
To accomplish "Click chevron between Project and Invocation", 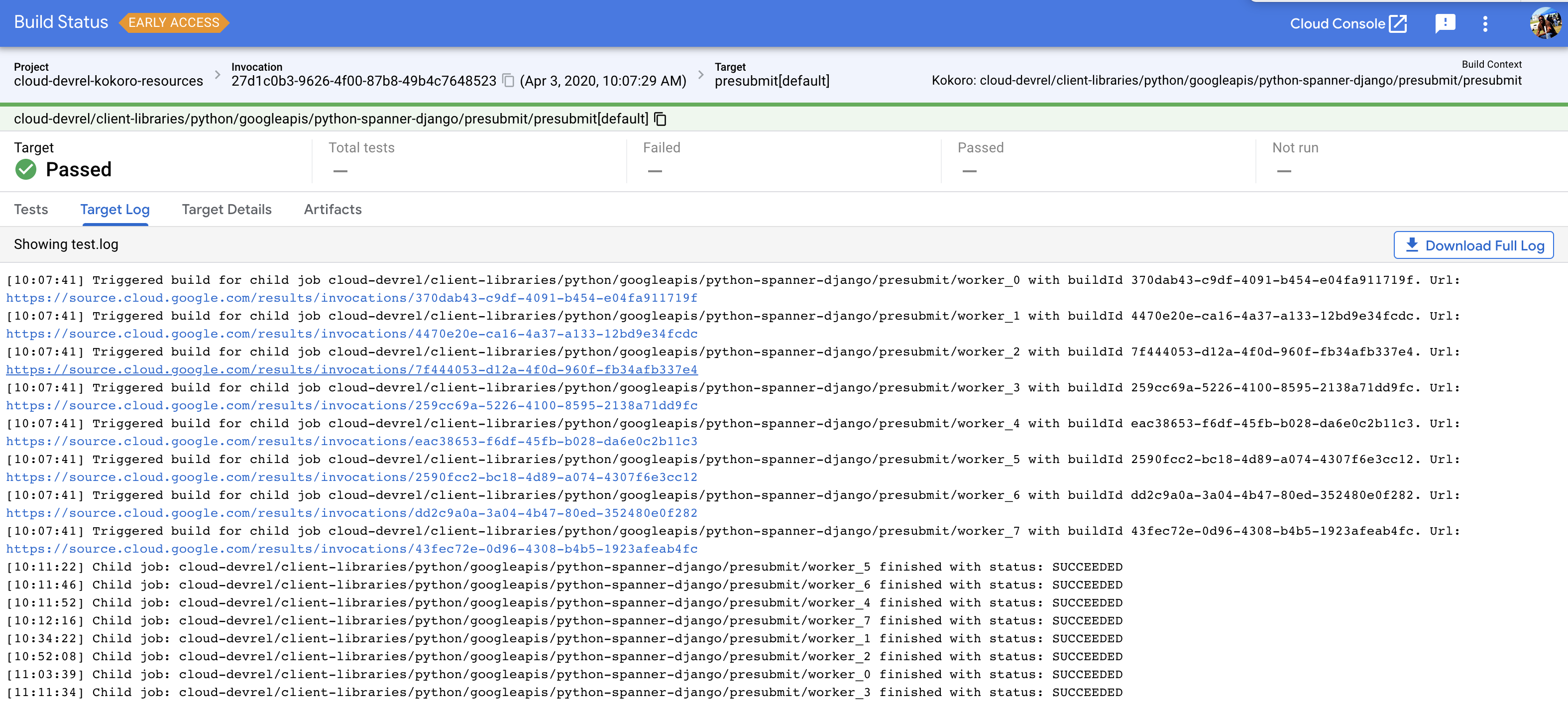I will [x=218, y=75].
